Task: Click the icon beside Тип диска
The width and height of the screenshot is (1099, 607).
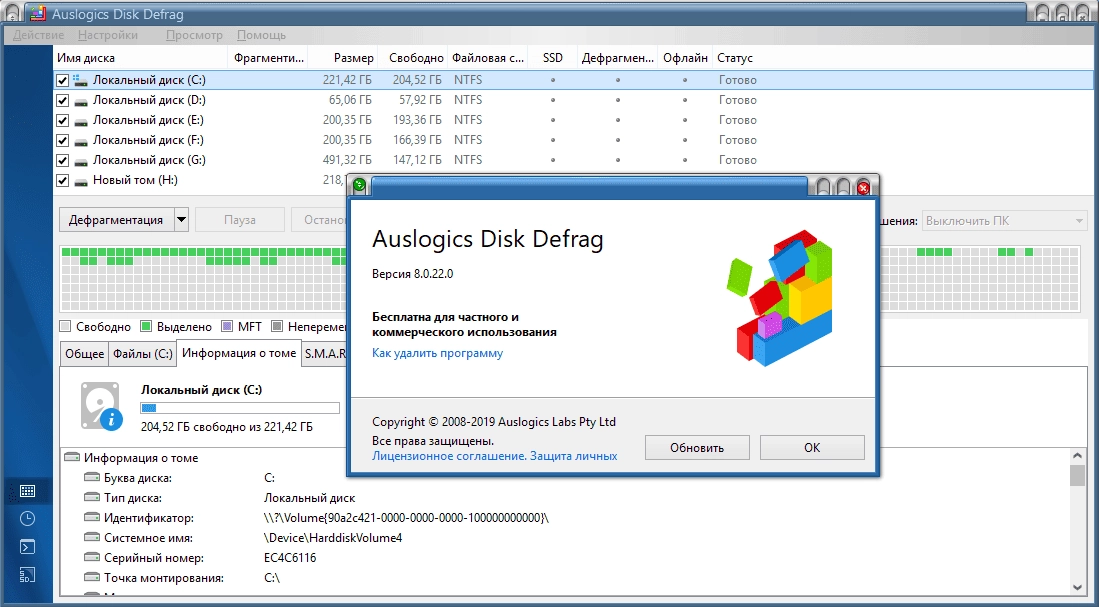Action: click(x=92, y=498)
